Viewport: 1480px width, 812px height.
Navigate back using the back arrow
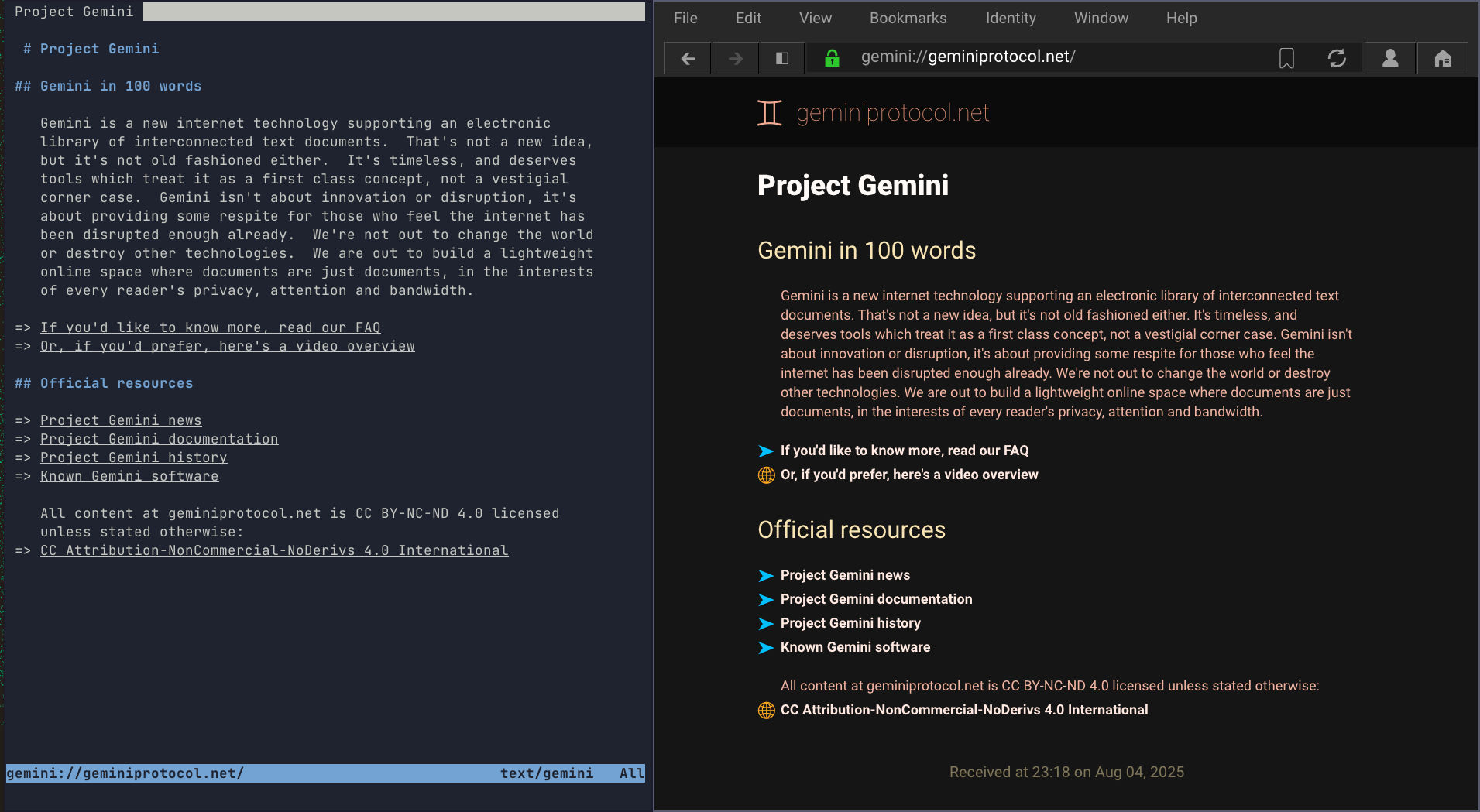pos(686,57)
